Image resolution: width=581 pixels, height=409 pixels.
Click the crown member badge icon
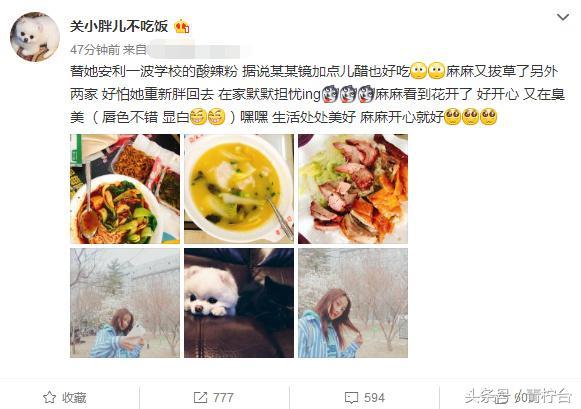coord(182,26)
